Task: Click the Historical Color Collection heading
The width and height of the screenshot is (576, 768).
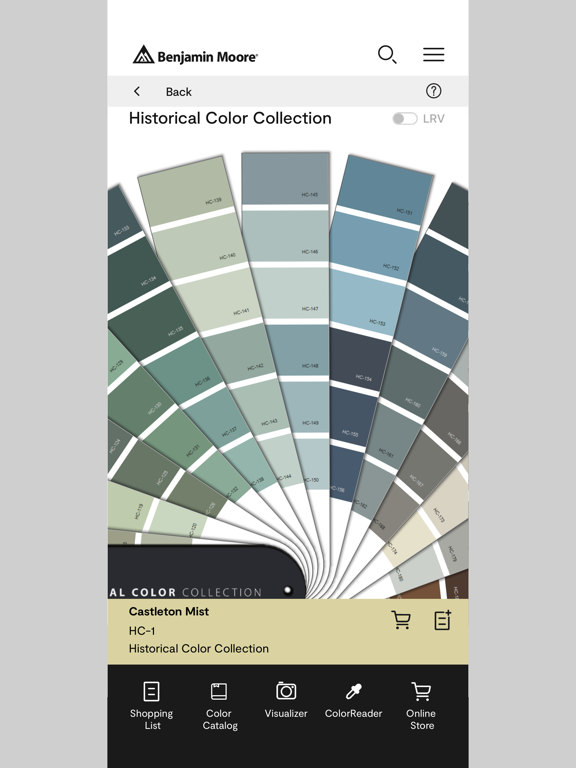Action: point(230,118)
